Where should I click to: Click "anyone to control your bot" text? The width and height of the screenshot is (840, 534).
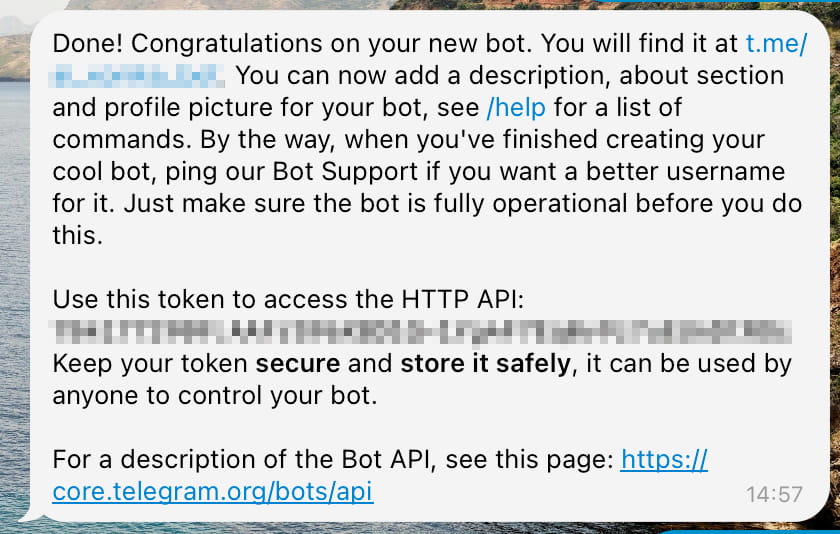coord(214,395)
